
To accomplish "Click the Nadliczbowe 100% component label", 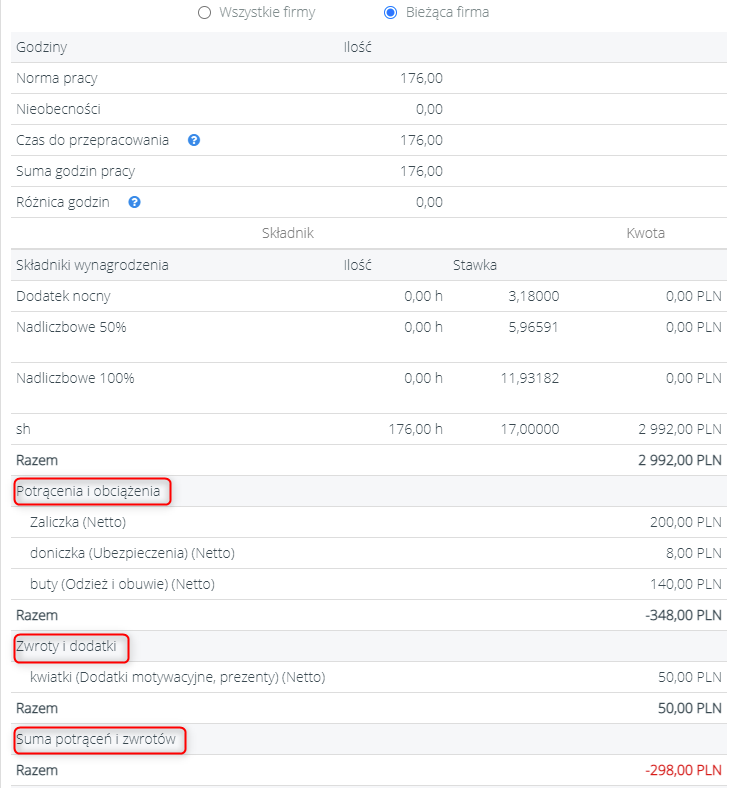I will 75,378.
